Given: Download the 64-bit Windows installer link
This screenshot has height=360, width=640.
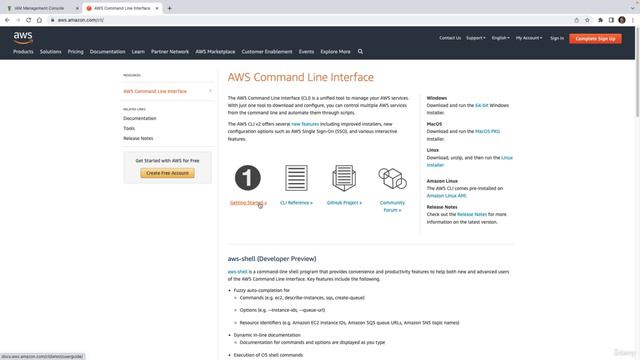Looking at the screenshot, I should coord(482,105).
